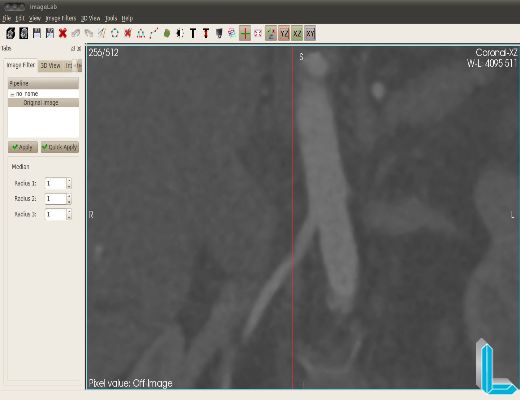
Task: Click the red X delete icon in toolbar
Action: point(63,33)
